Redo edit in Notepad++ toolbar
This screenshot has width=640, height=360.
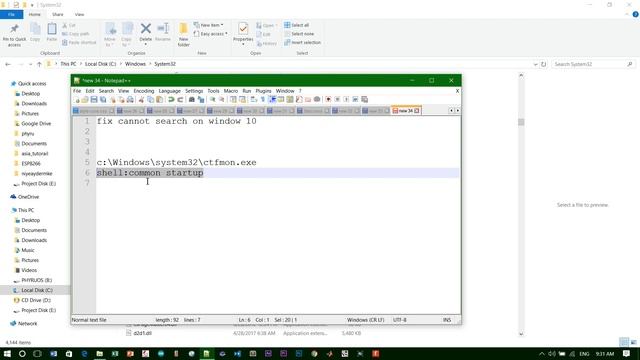click(x=180, y=100)
